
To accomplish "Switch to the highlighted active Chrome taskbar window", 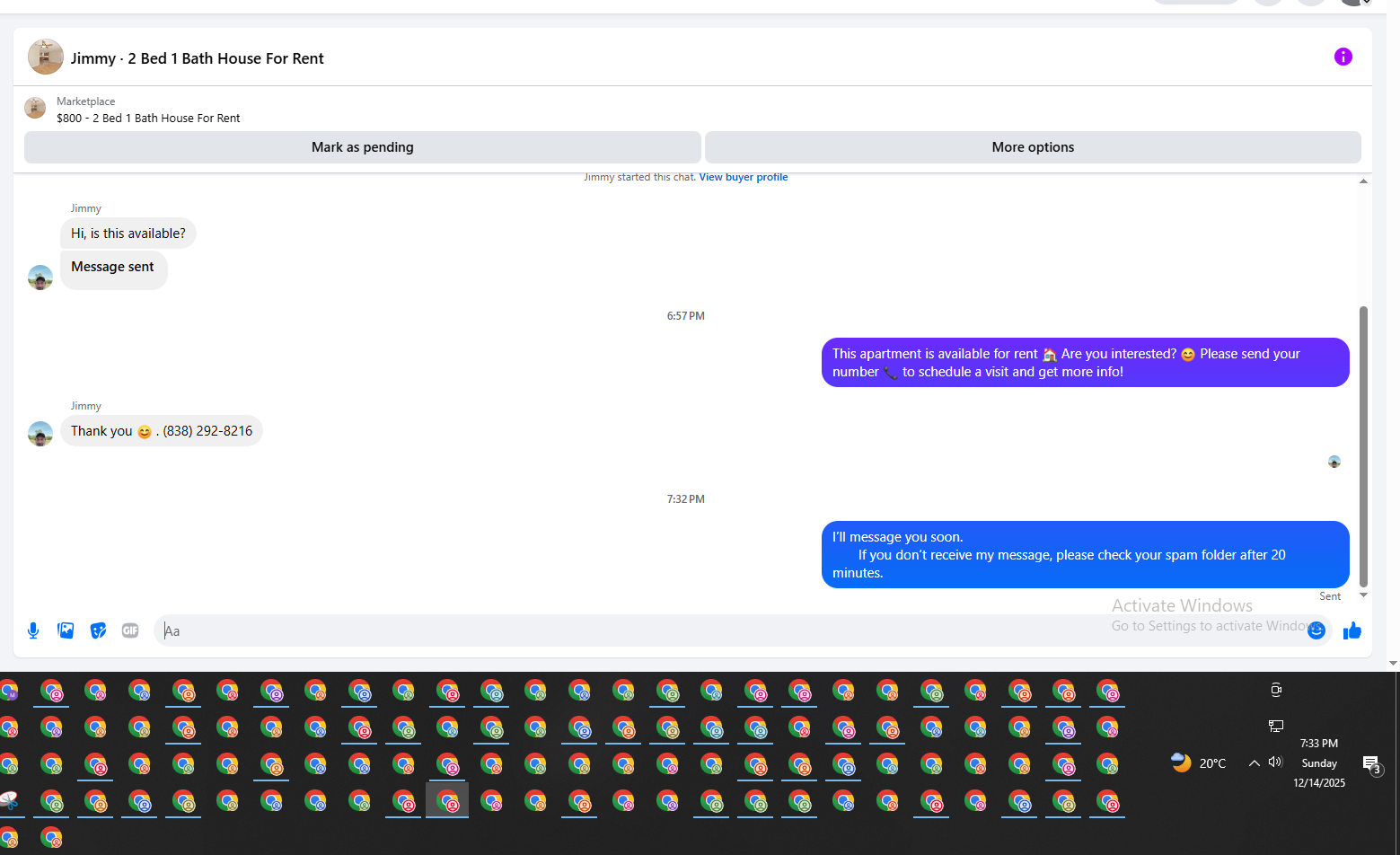I will (x=447, y=800).
